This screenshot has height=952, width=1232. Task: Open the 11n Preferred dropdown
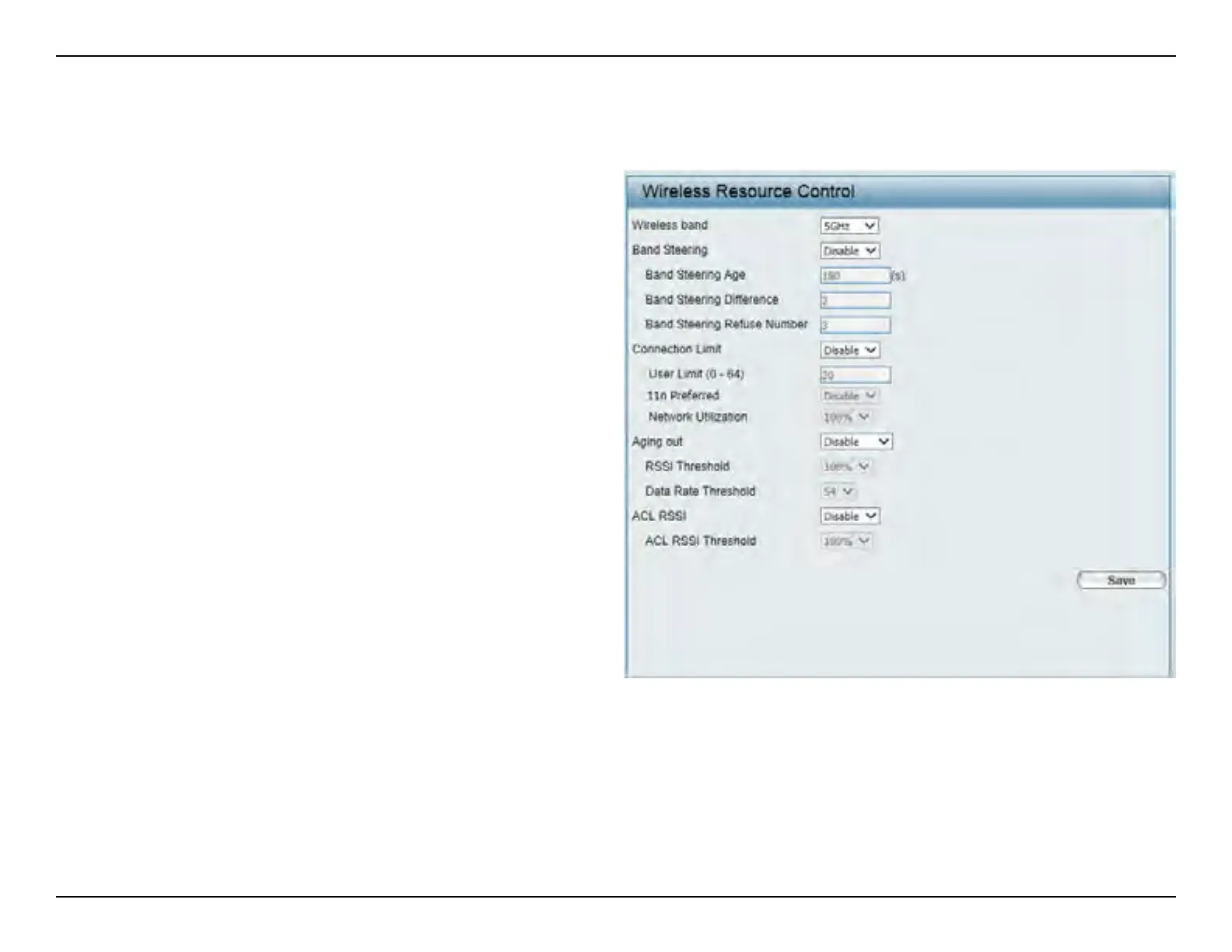pos(849,395)
